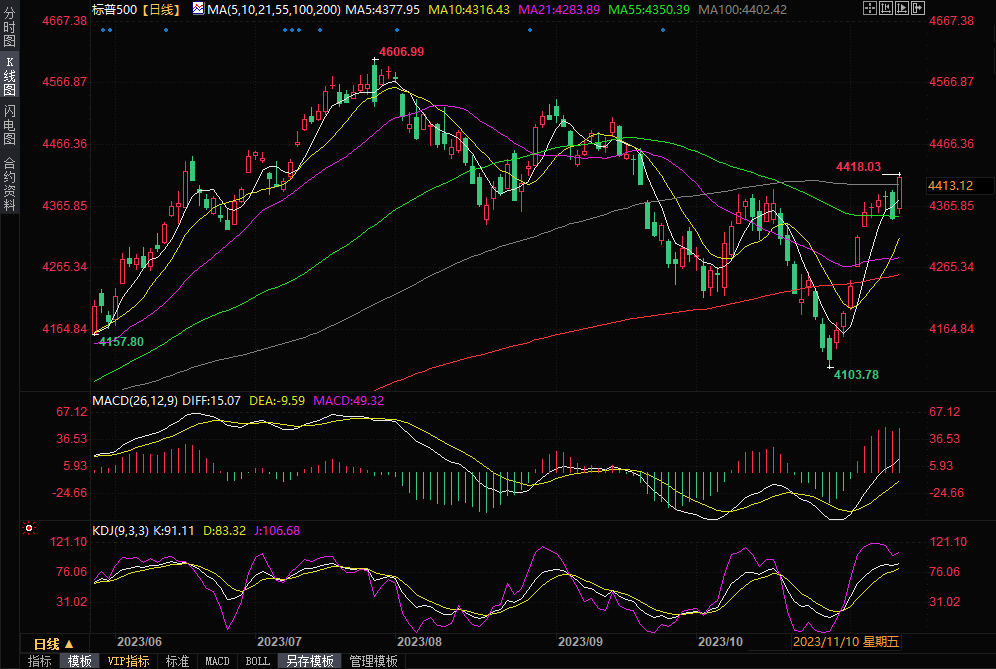Click the chart playback arrow icon
996x669 pixels.
[902, 8]
